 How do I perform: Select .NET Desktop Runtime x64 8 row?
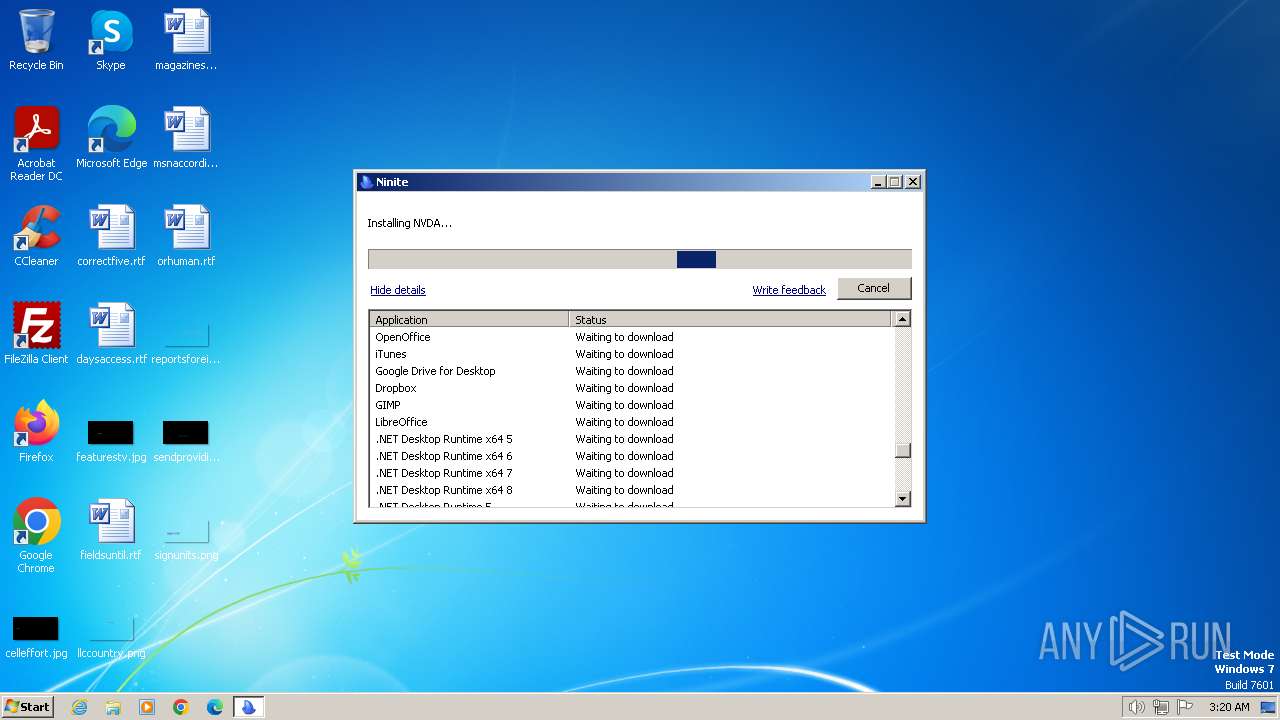point(631,490)
